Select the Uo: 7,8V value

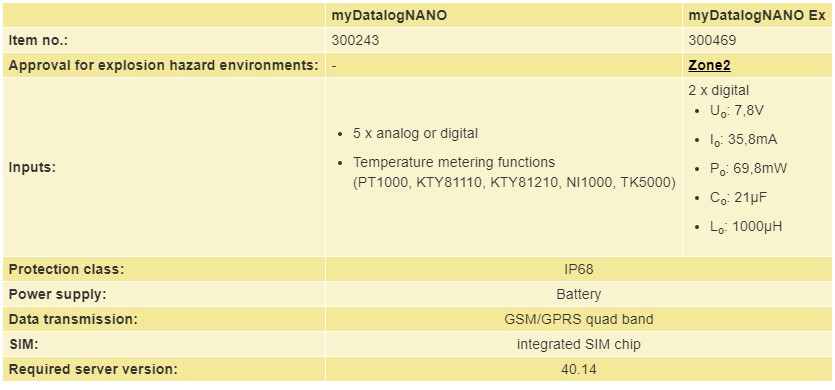(x=738, y=111)
